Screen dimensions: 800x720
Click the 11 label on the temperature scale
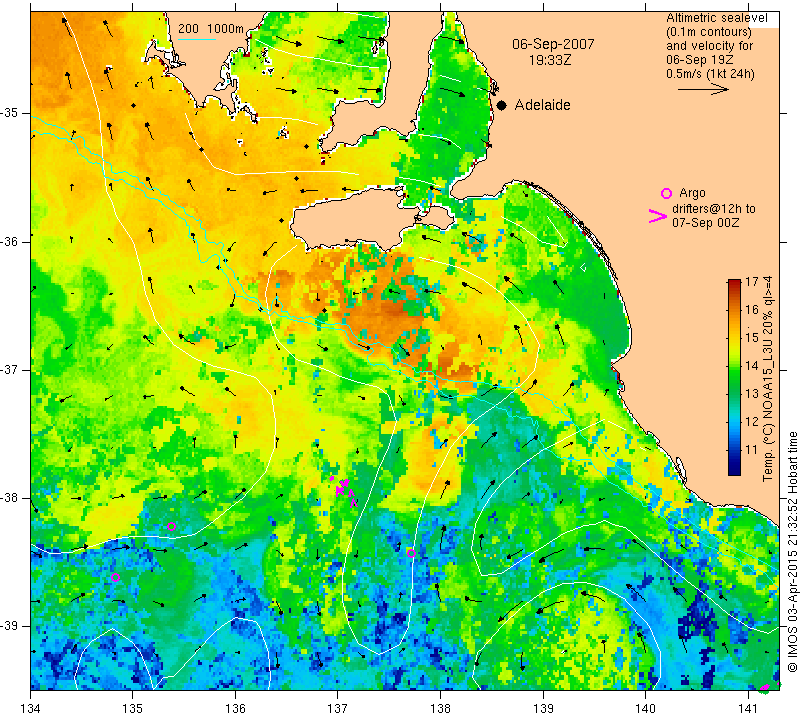click(752, 450)
